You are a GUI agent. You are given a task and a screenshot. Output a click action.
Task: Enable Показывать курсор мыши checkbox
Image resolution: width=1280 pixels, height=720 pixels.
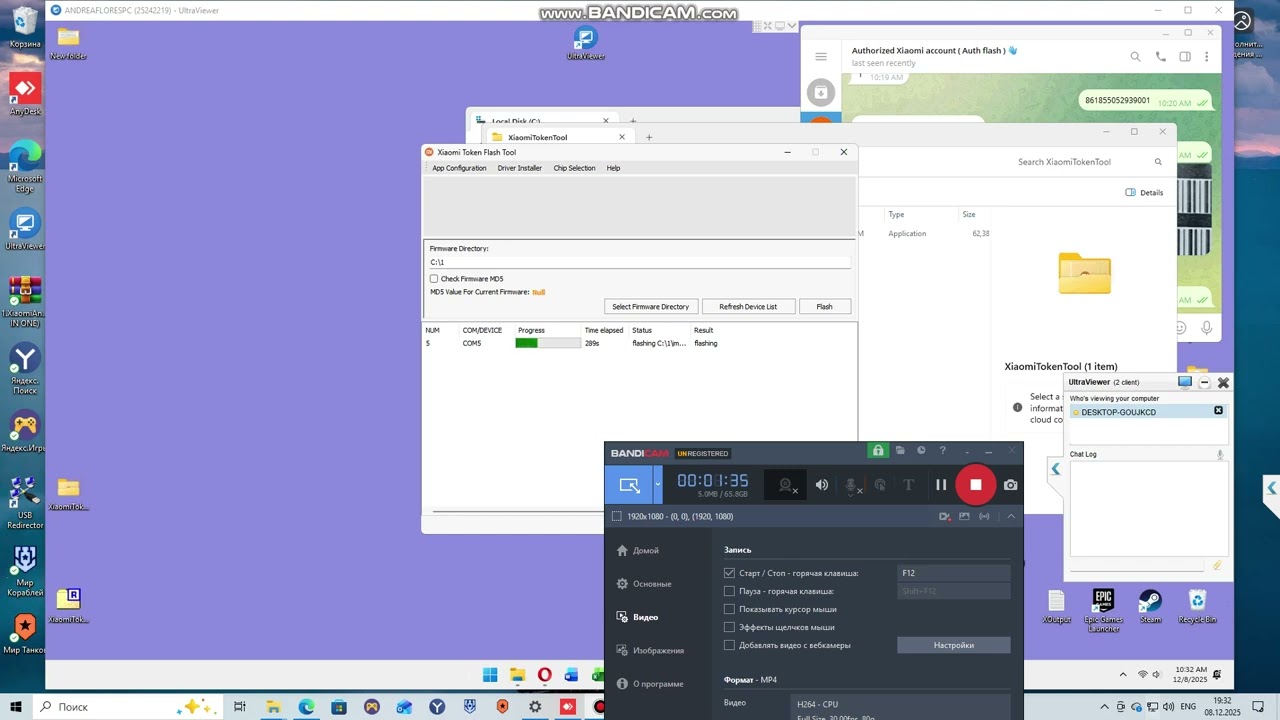point(729,609)
